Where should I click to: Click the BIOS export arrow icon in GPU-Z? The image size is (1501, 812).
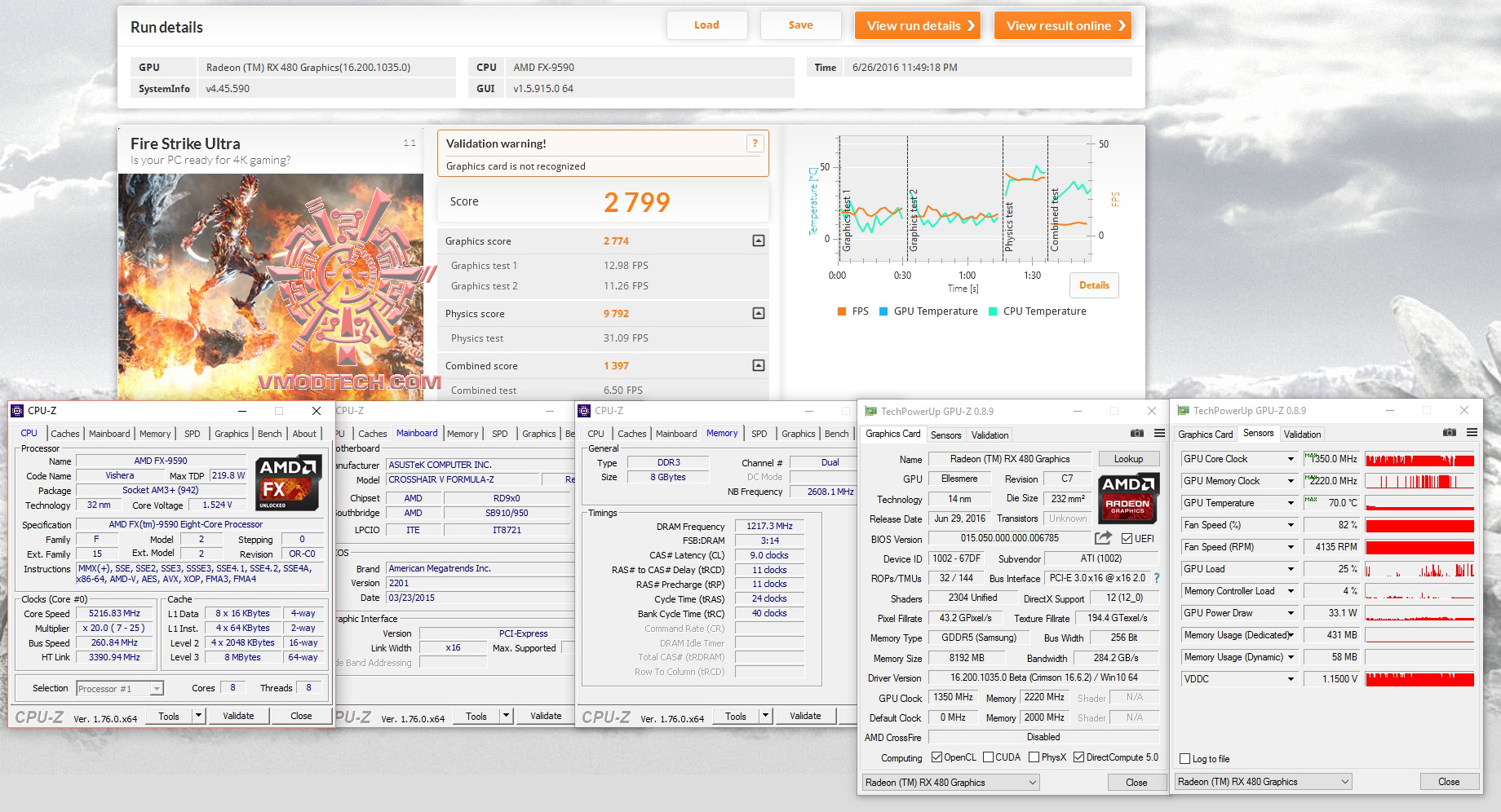[x=1103, y=538]
